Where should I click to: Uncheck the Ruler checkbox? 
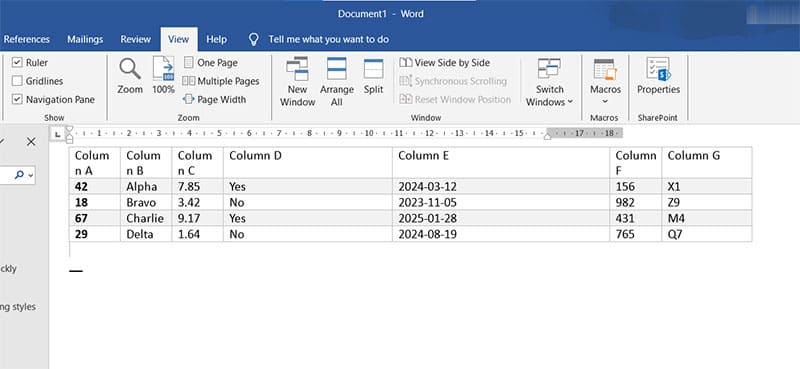17,62
